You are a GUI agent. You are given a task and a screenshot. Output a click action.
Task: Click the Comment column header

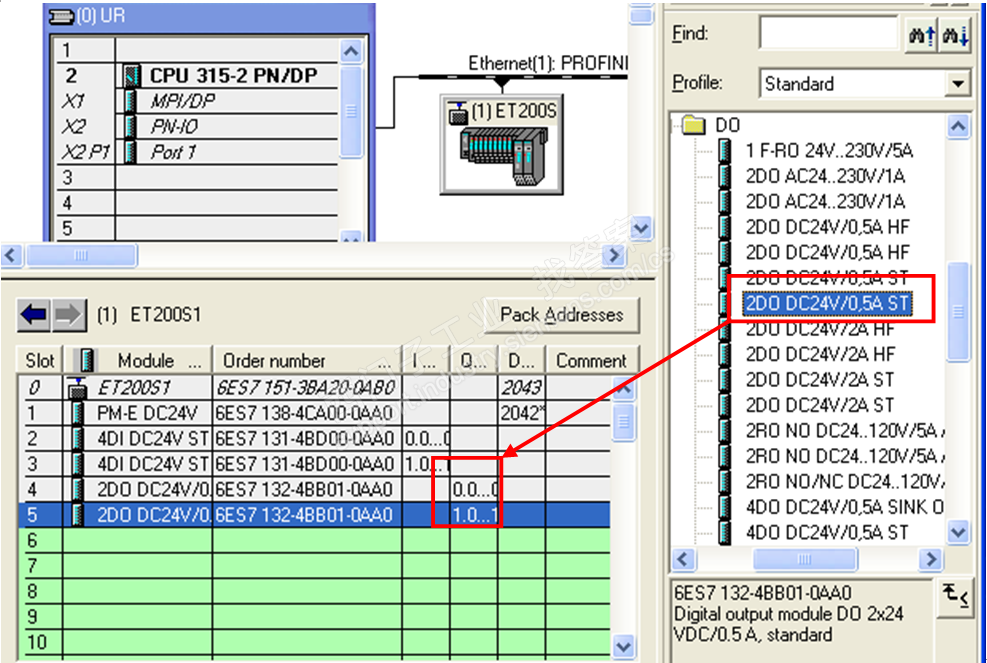[x=592, y=361]
